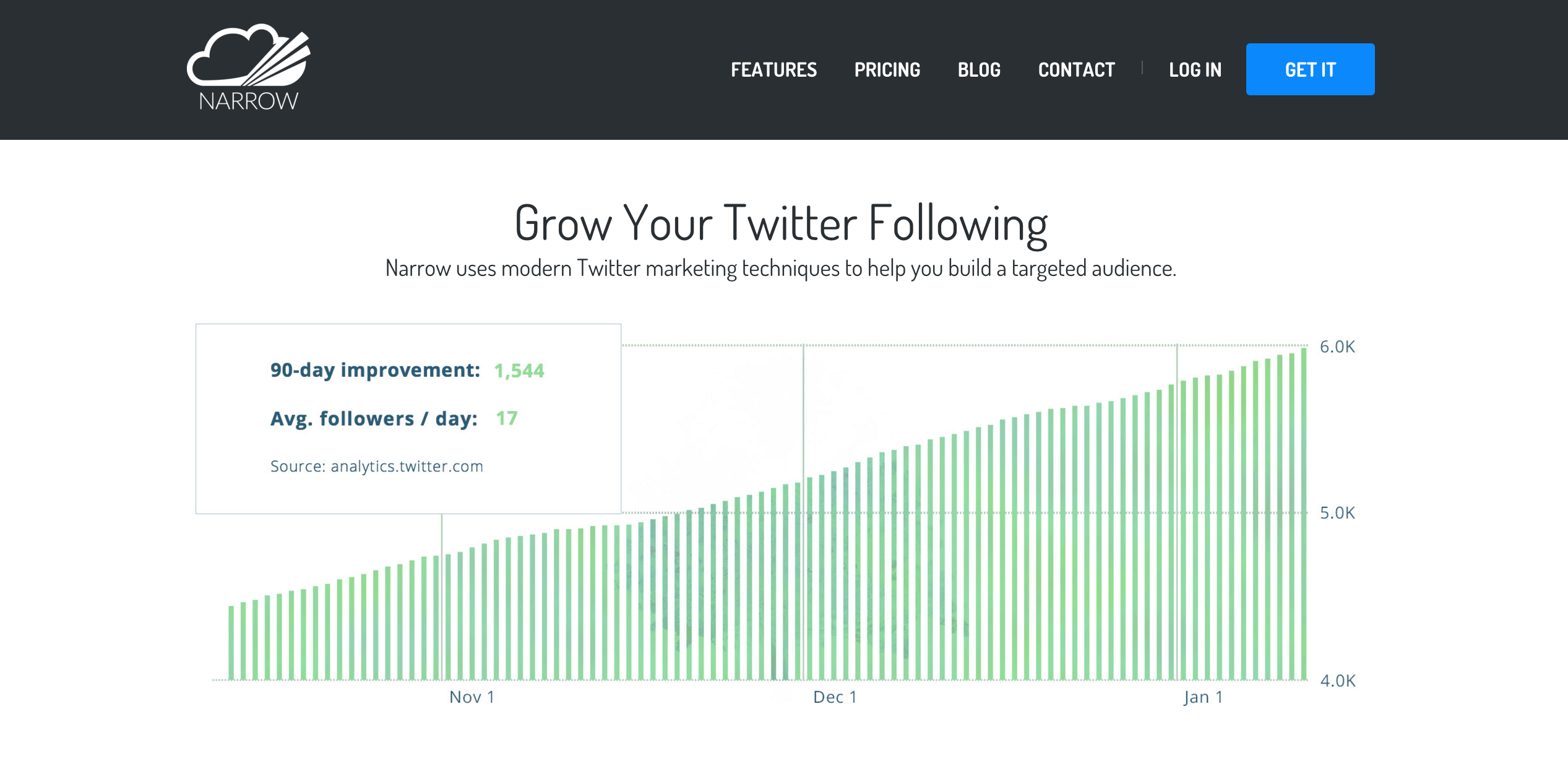This screenshot has width=1568, height=771.
Task: Go to the Blog page
Action: pyautogui.click(x=979, y=70)
